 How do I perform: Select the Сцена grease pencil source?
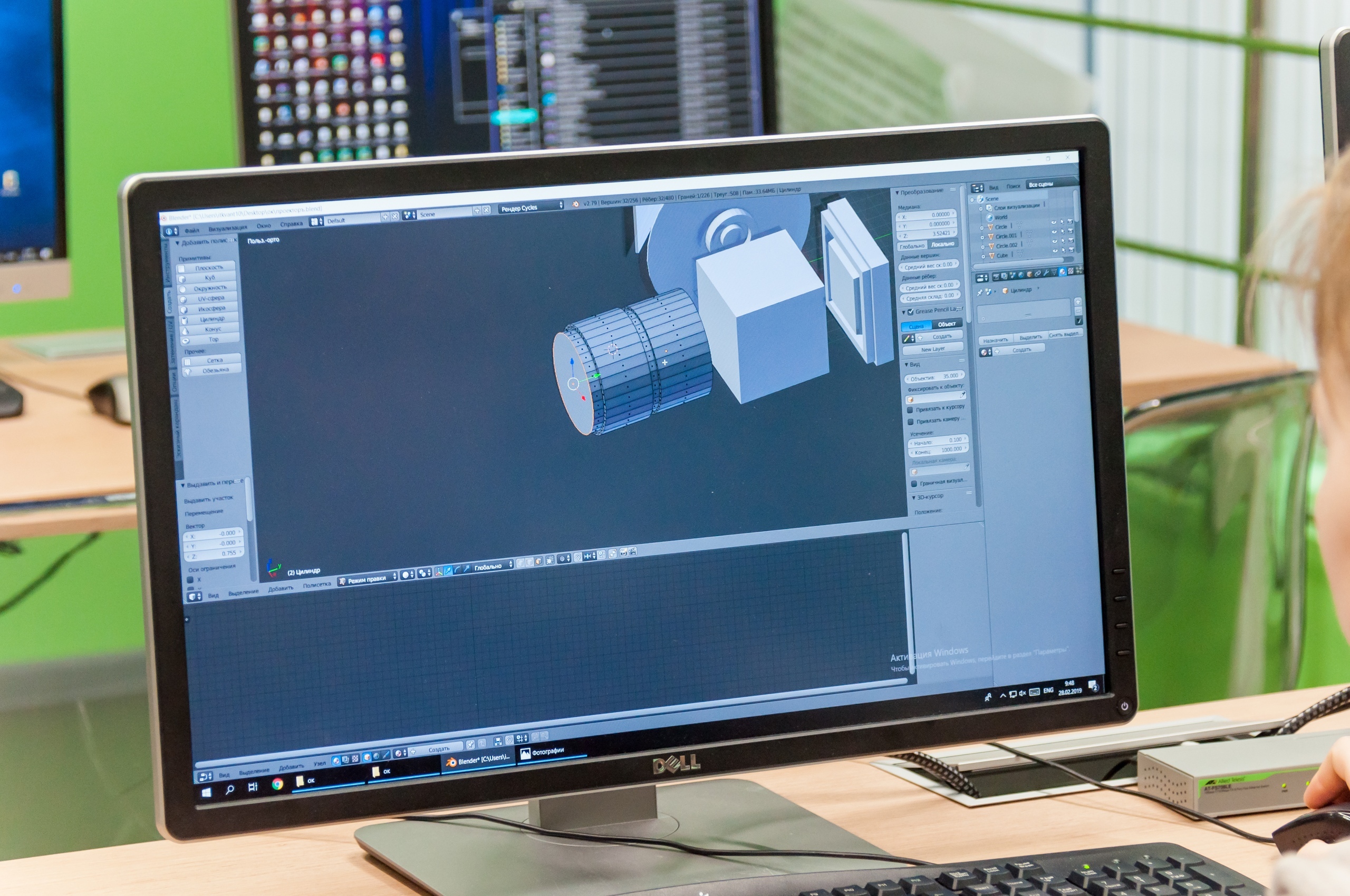tap(916, 326)
